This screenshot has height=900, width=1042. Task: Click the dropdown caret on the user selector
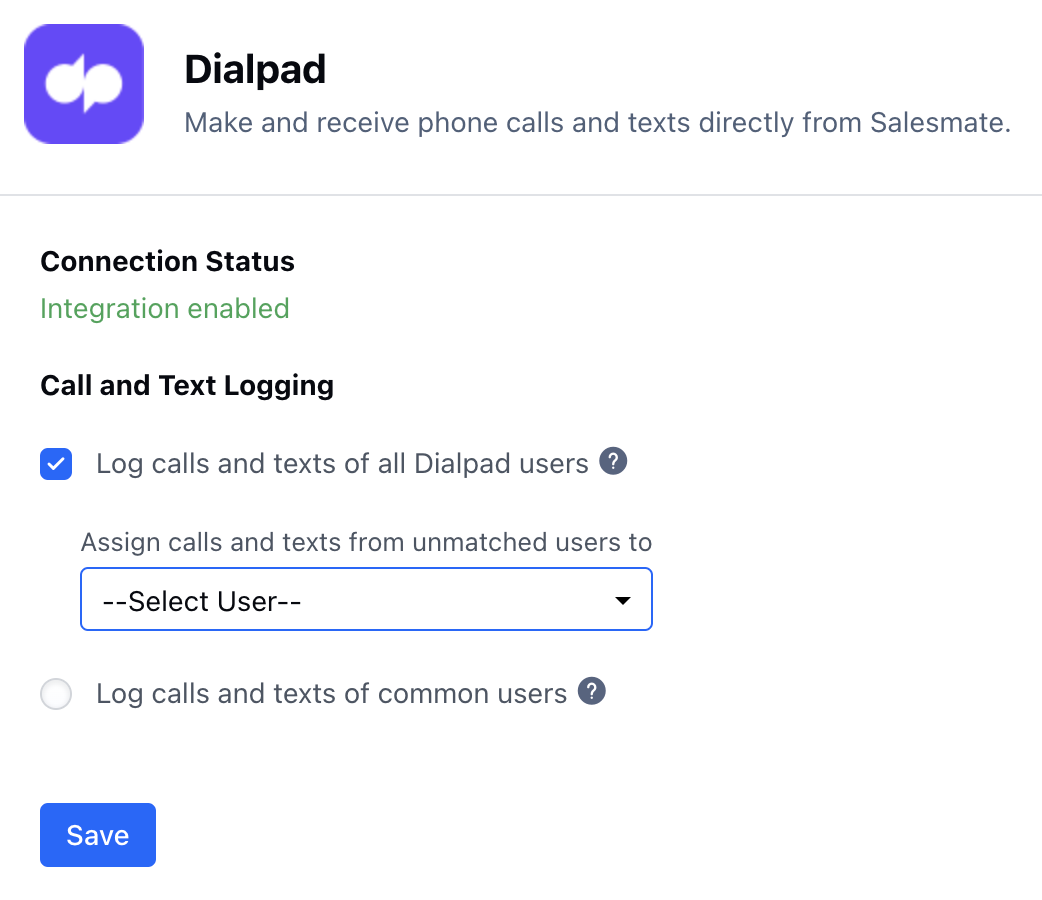click(x=622, y=599)
